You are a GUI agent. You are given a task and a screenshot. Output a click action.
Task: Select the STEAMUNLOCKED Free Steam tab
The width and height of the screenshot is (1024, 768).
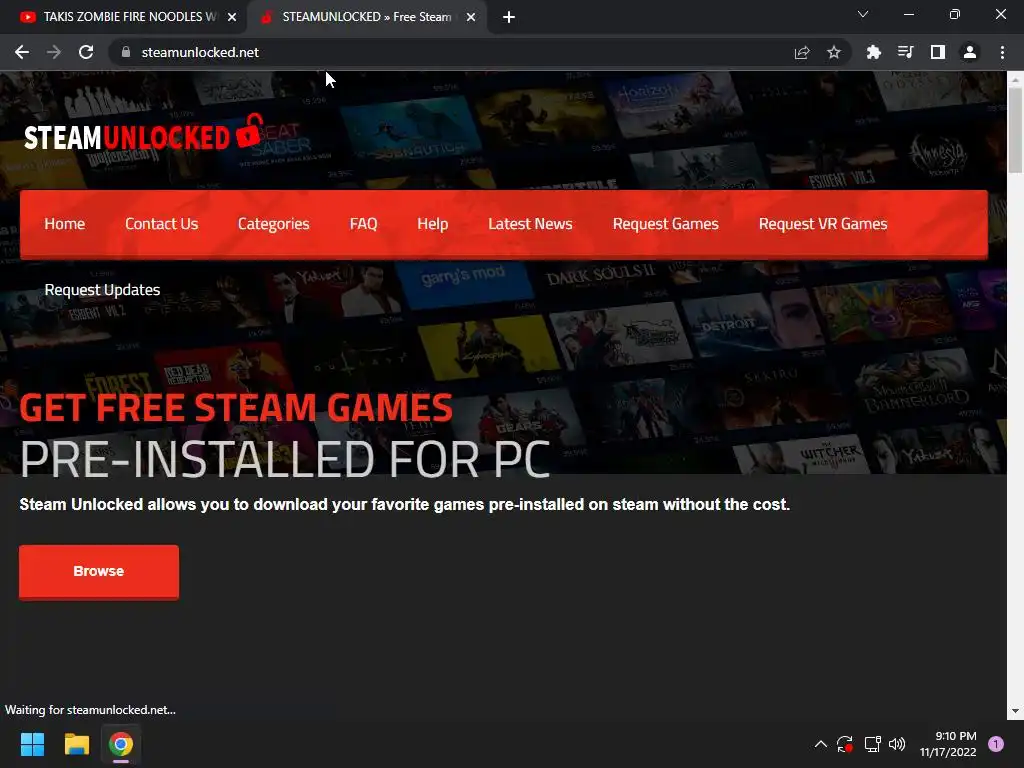click(x=366, y=17)
